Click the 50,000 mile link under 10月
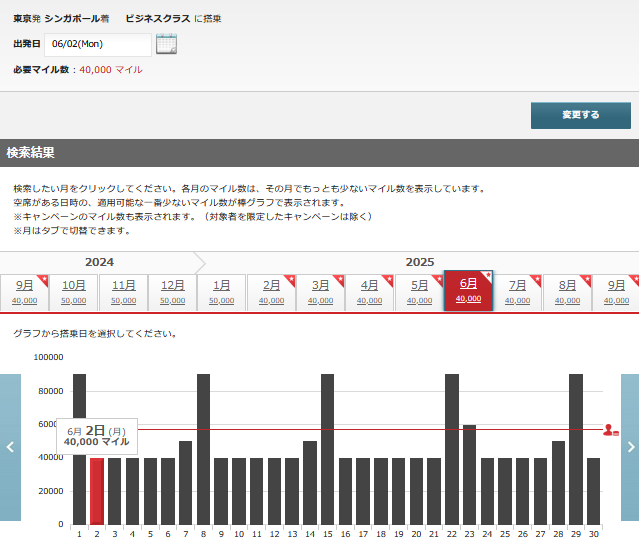The width and height of the screenshot is (639, 544). tap(74, 300)
